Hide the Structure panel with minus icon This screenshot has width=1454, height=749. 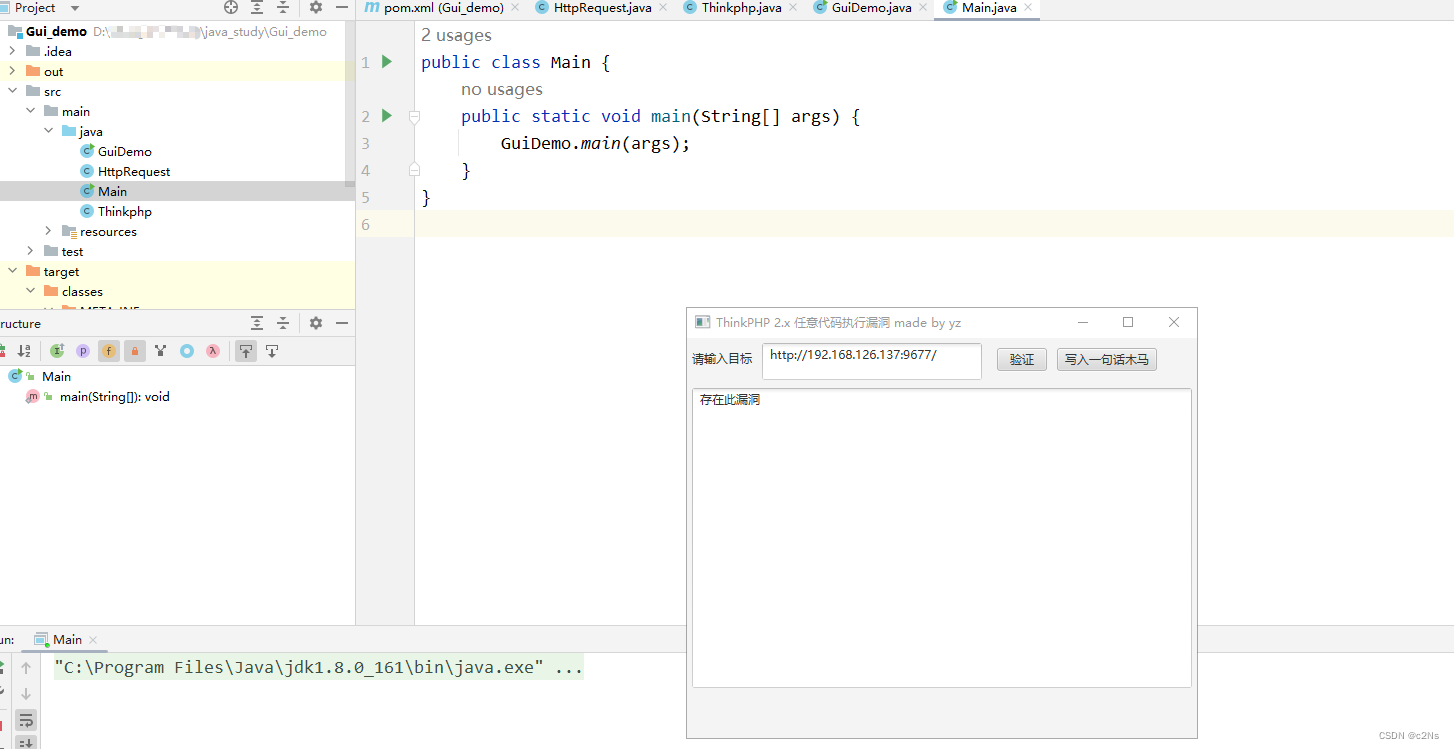[x=342, y=323]
